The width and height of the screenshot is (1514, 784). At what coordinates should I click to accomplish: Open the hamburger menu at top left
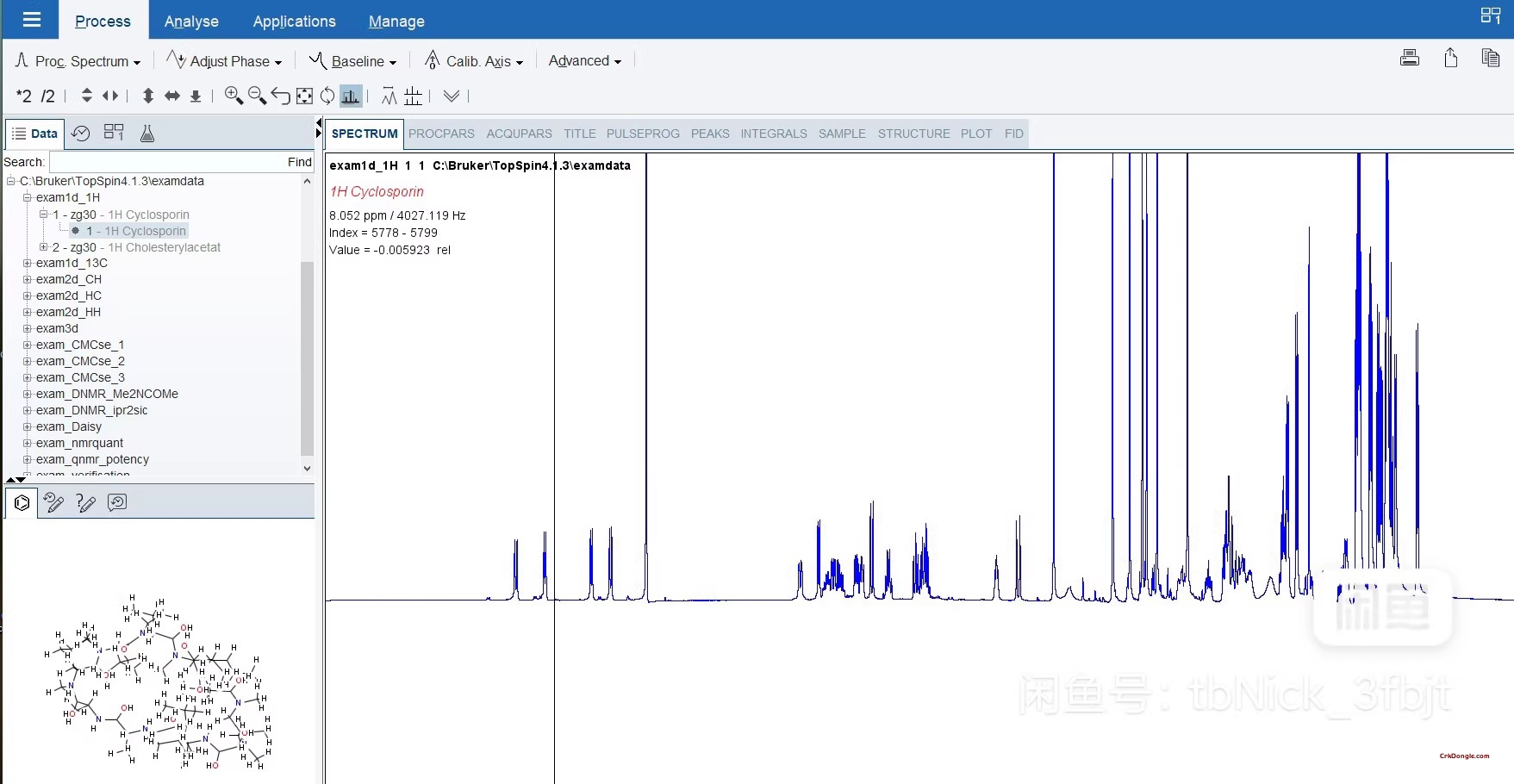pyautogui.click(x=30, y=19)
